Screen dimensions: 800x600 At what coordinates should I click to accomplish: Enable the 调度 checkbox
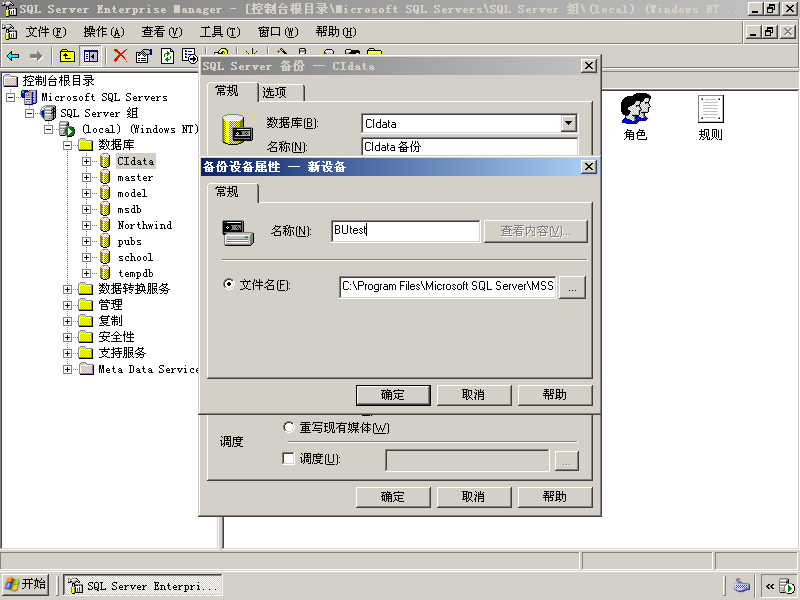coord(288,458)
